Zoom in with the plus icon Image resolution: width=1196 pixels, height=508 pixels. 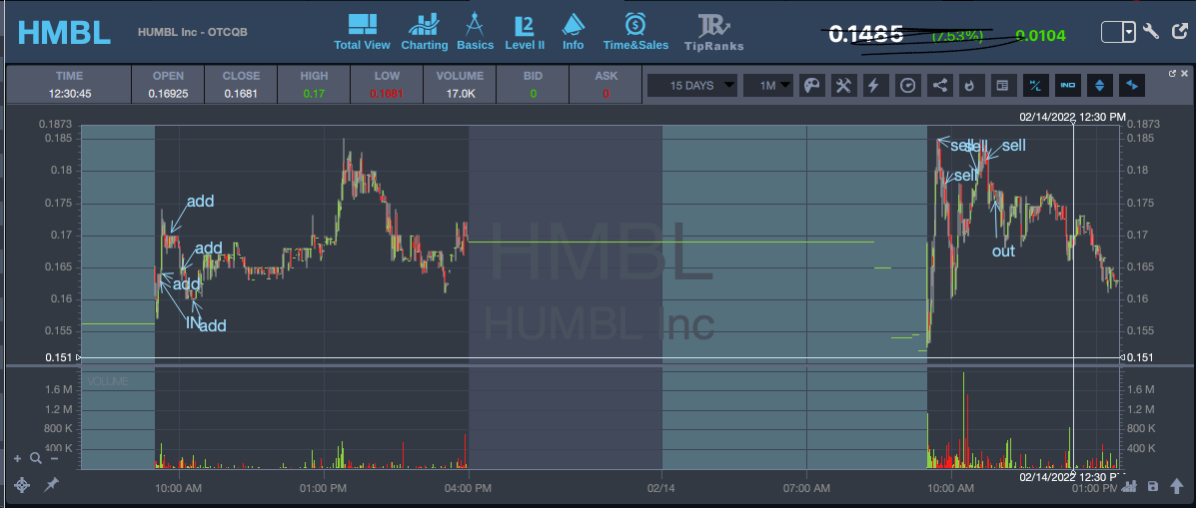tap(18, 458)
